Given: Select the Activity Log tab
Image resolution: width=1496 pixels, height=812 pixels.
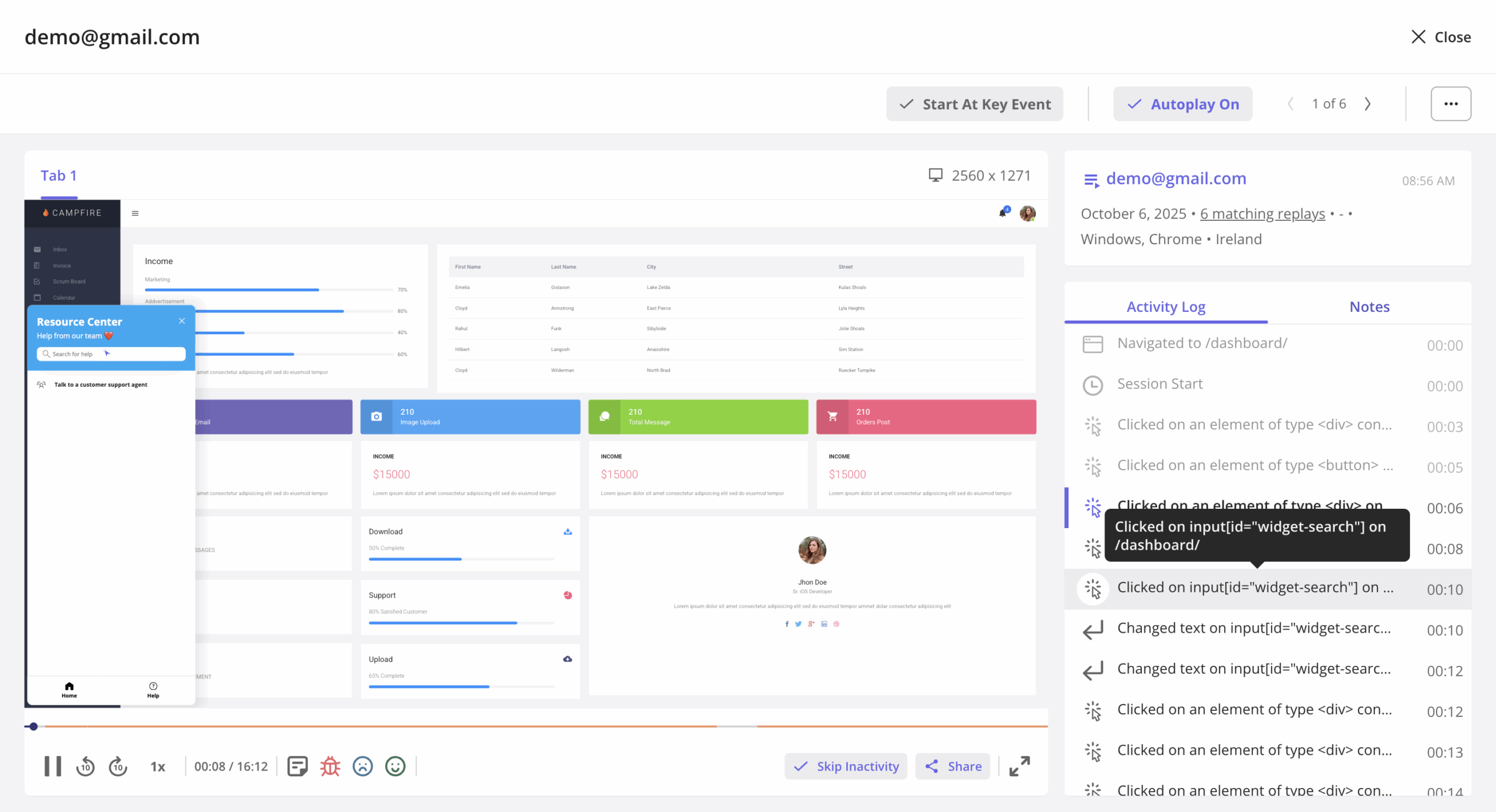Looking at the screenshot, I should [1166, 306].
